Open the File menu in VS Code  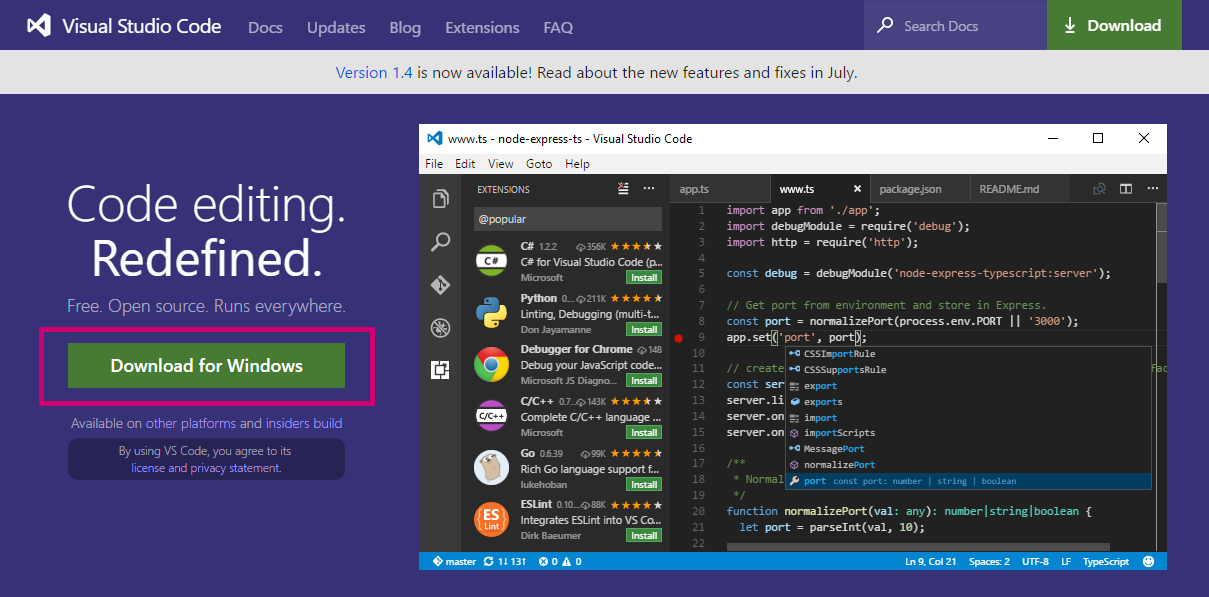[434, 164]
